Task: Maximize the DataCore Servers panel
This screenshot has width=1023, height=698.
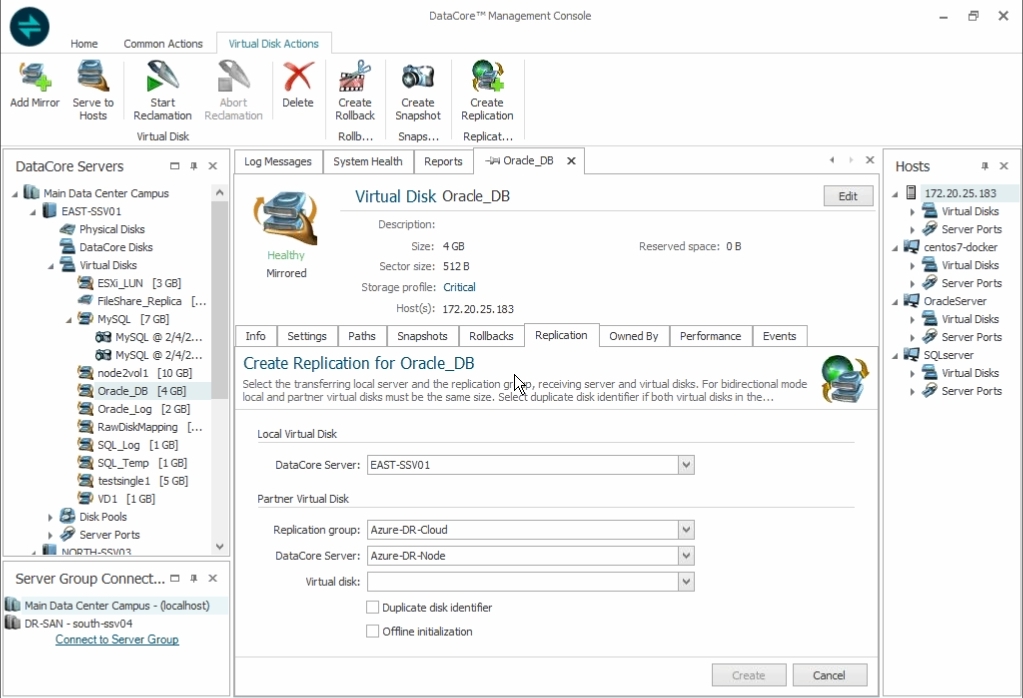Action: (174, 166)
